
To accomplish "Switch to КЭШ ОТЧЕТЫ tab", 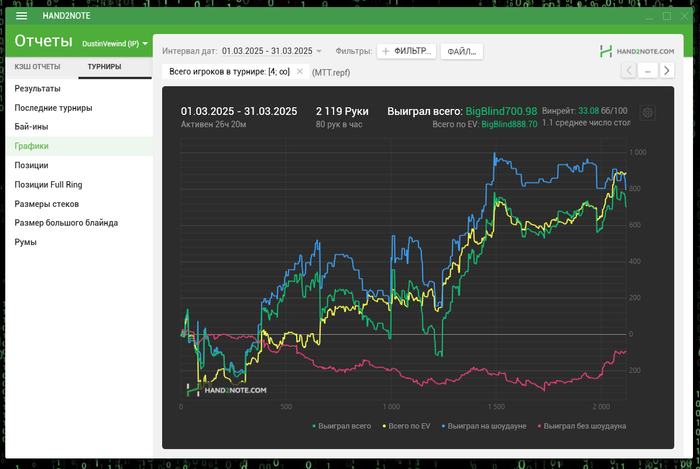I will [x=38, y=66].
